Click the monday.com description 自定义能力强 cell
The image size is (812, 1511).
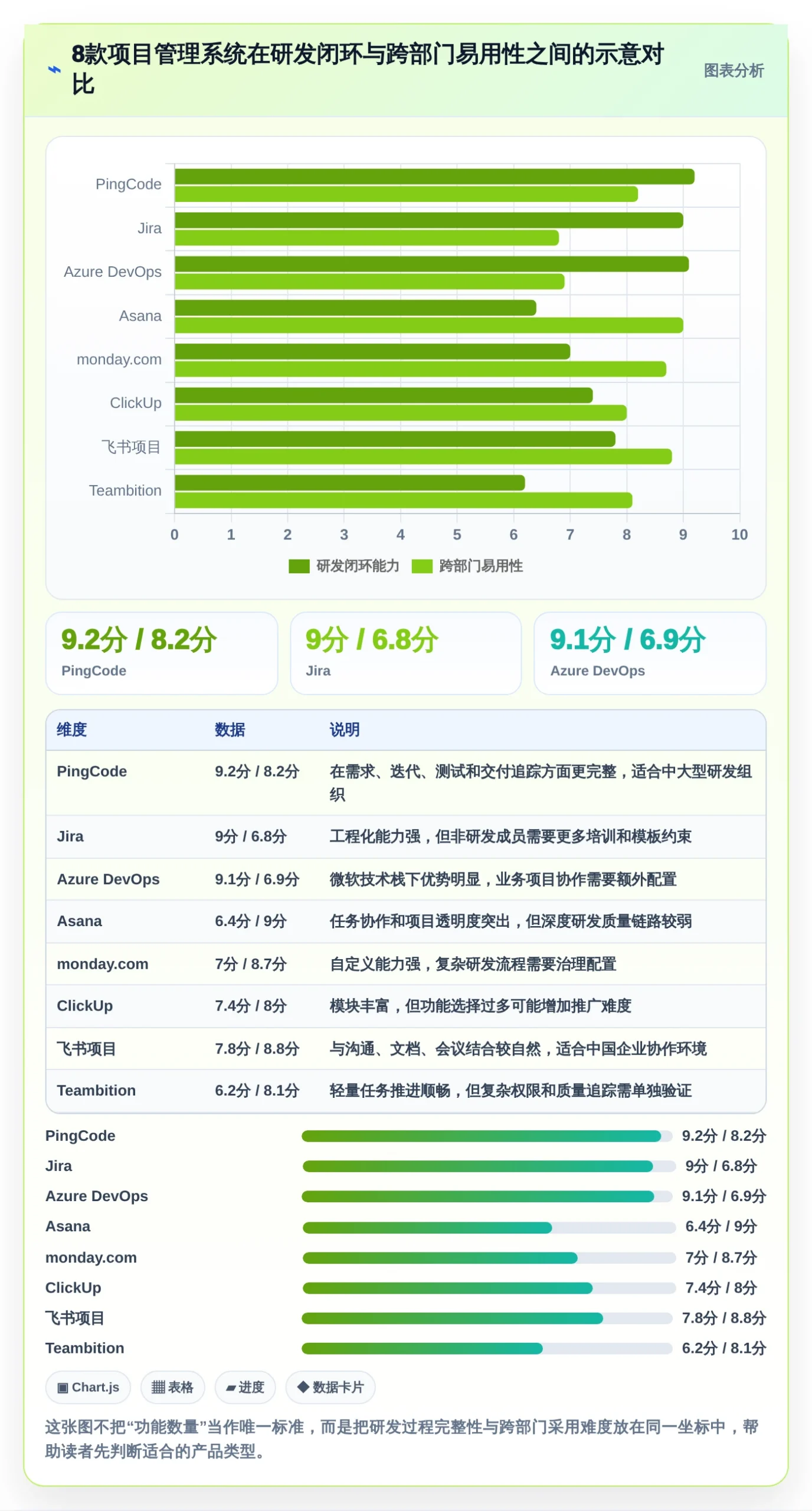(473, 964)
